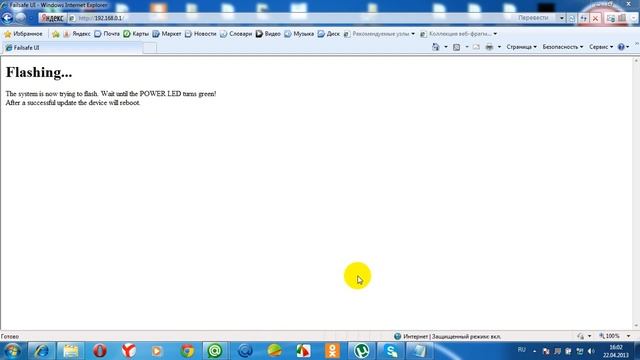Open the Skype taskbar icon

(x=391, y=351)
